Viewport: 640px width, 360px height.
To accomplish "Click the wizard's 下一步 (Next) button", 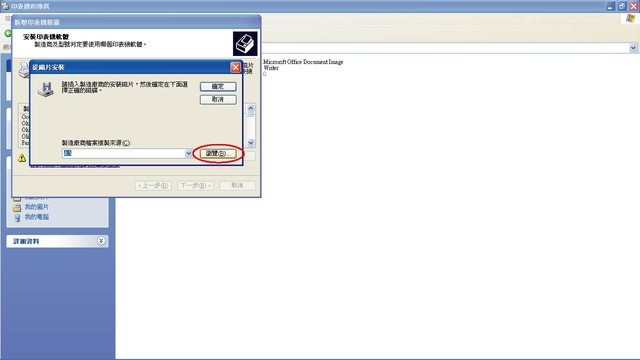I will click(x=196, y=186).
